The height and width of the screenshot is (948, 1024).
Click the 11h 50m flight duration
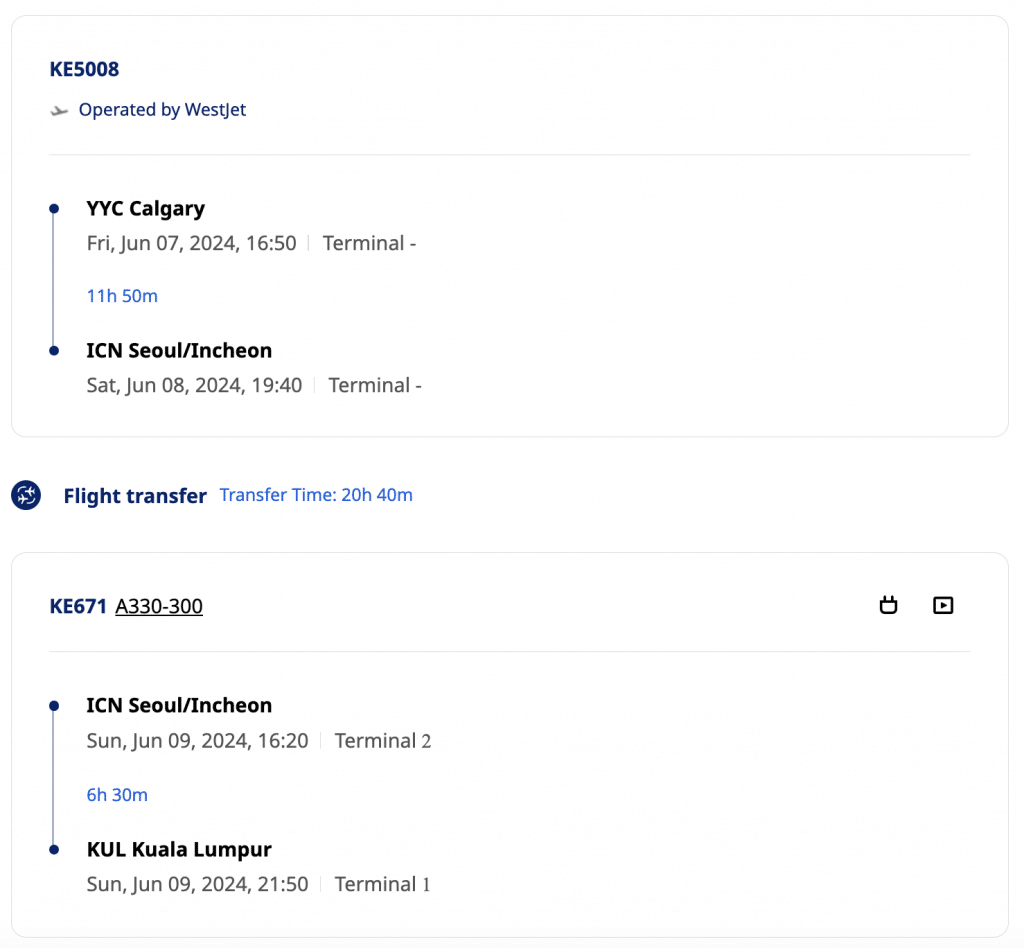click(122, 296)
